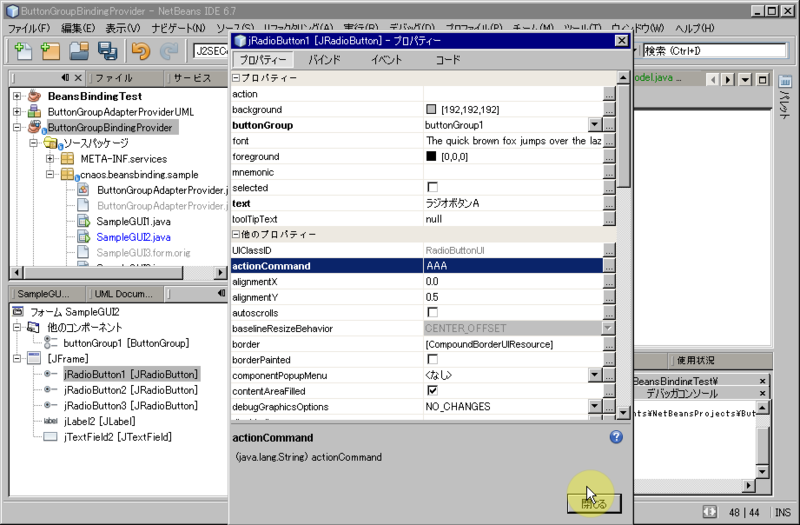Image resolution: width=800 pixels, height=525 pixels.
Task: Uncheck the contentAreaFilled checkbox
Action: 432,390
